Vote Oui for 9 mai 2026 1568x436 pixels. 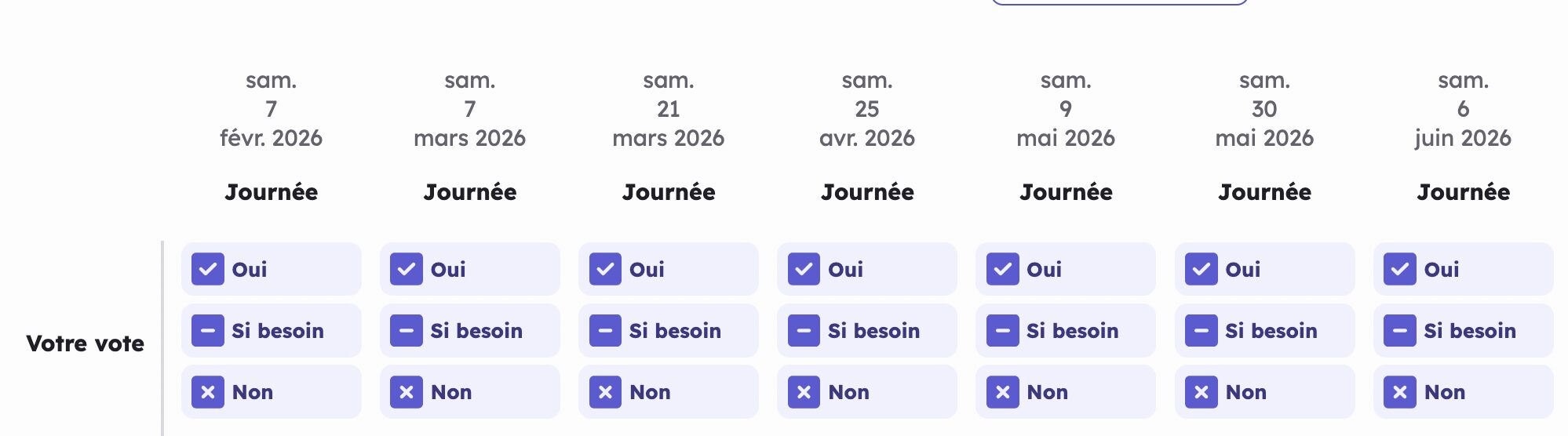pyautogui.click(x=1065, y=269)
